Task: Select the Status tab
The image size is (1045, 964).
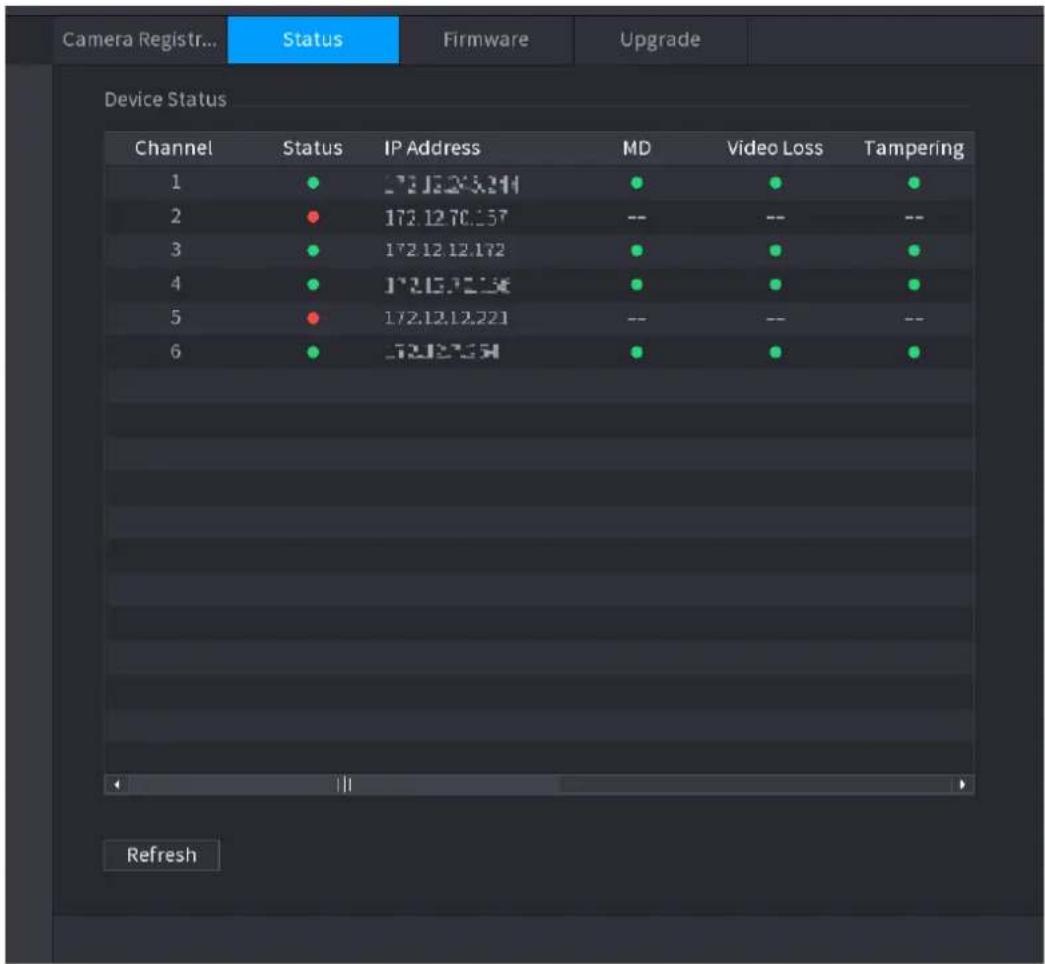Action: (313, 40)
